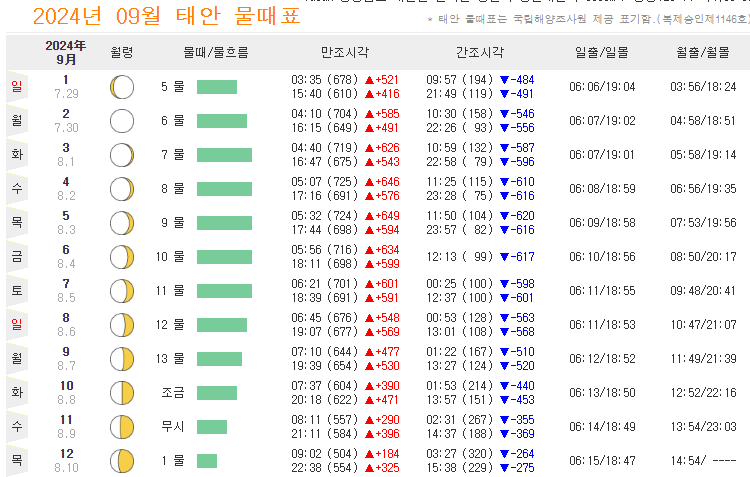This screenshot has height=477, width=750.
Task: Click low tide entry 12:13 ( 99)
Action: pos(460,257)
